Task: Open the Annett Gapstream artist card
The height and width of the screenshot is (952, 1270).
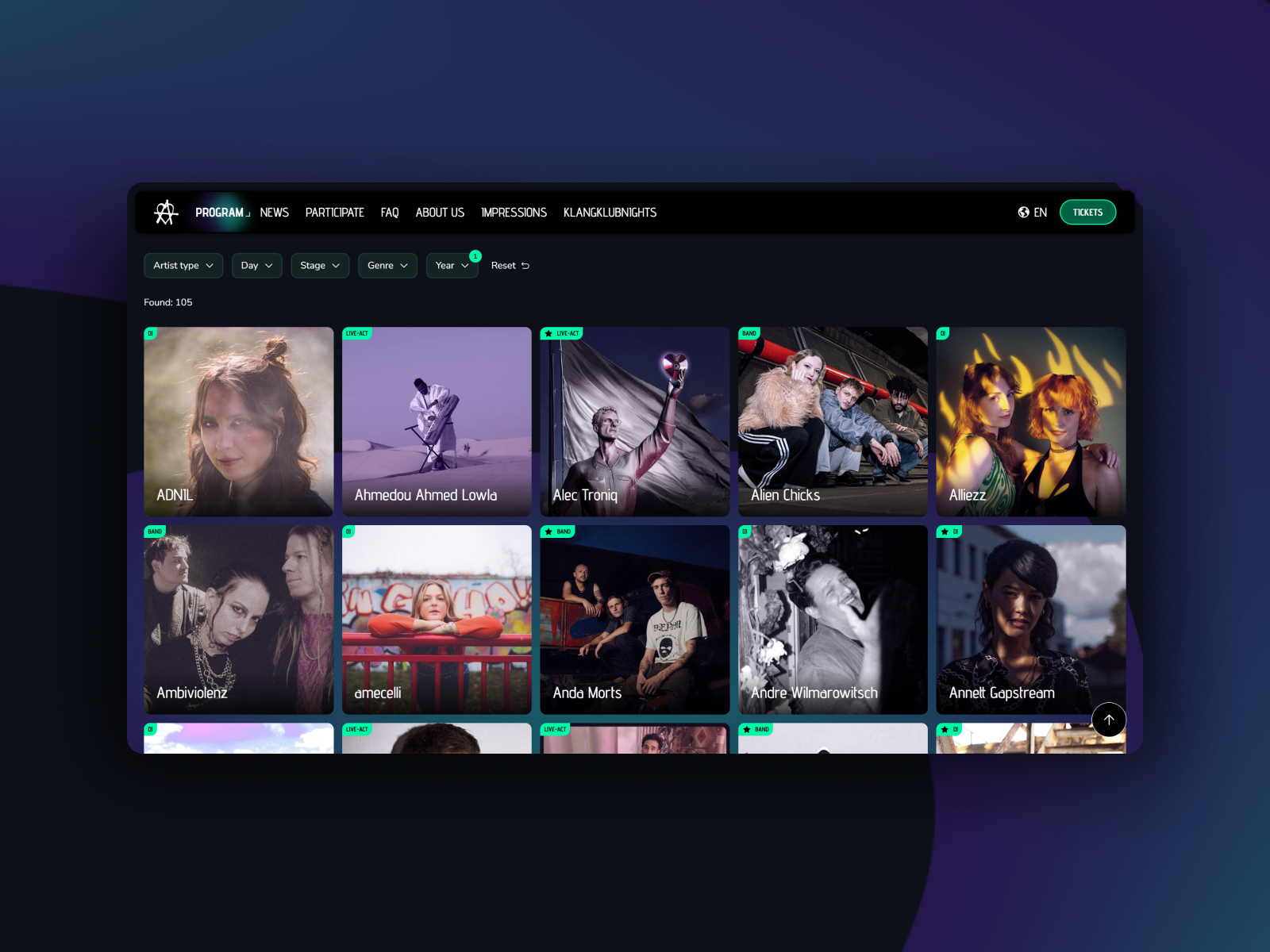Action: click(x=1031, y=620)
